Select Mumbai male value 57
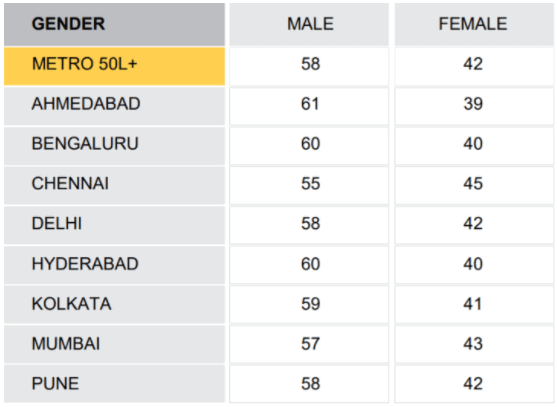 click(309, 345)
